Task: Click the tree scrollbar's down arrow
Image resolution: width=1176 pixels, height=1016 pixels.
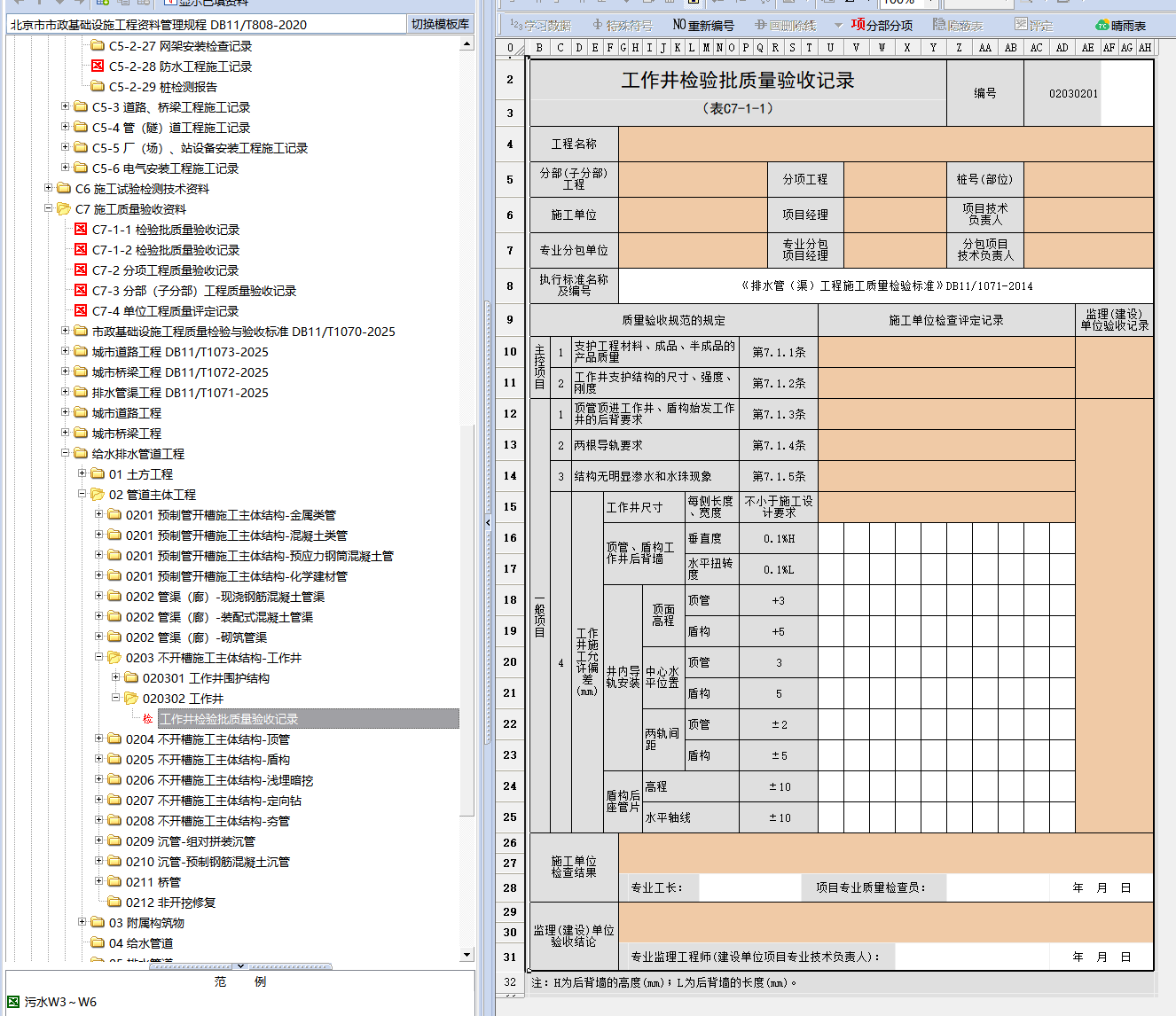Action: pos(466,955)
